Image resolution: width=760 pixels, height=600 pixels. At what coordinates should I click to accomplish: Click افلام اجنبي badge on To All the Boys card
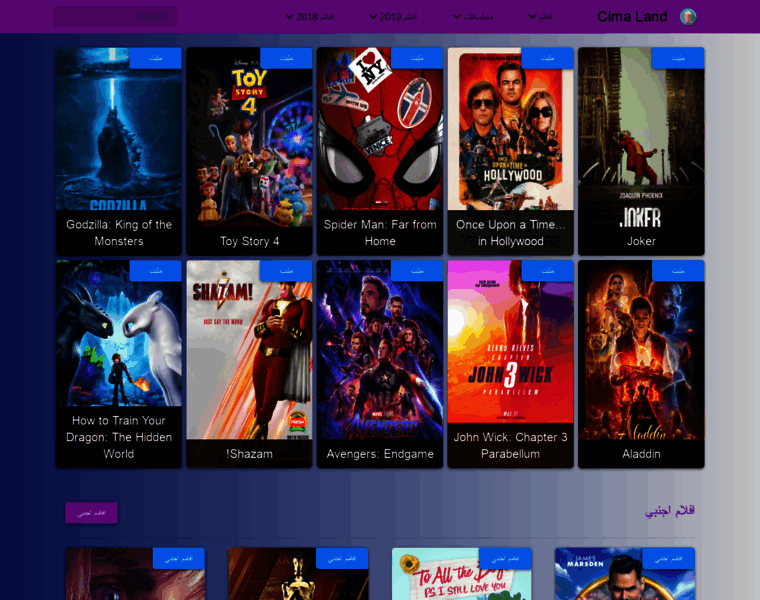click(505, 559)
